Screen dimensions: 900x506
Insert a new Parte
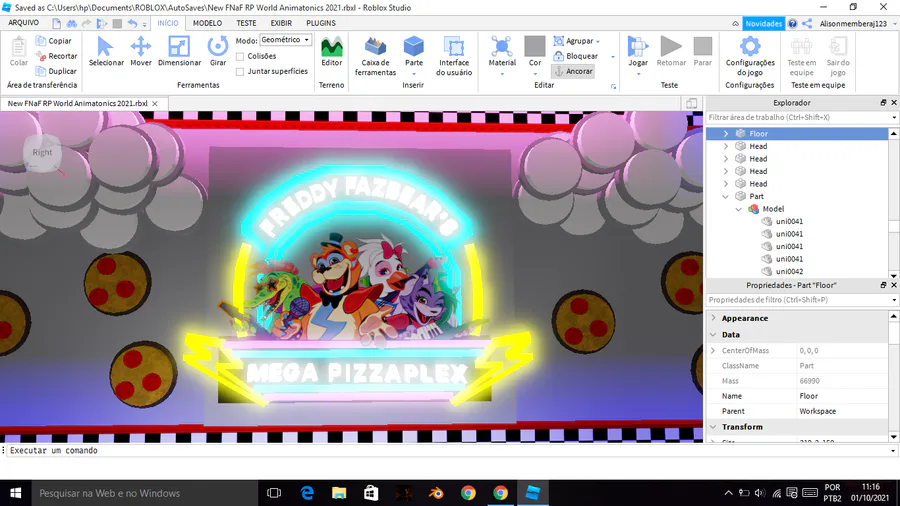tap(413, 56)
